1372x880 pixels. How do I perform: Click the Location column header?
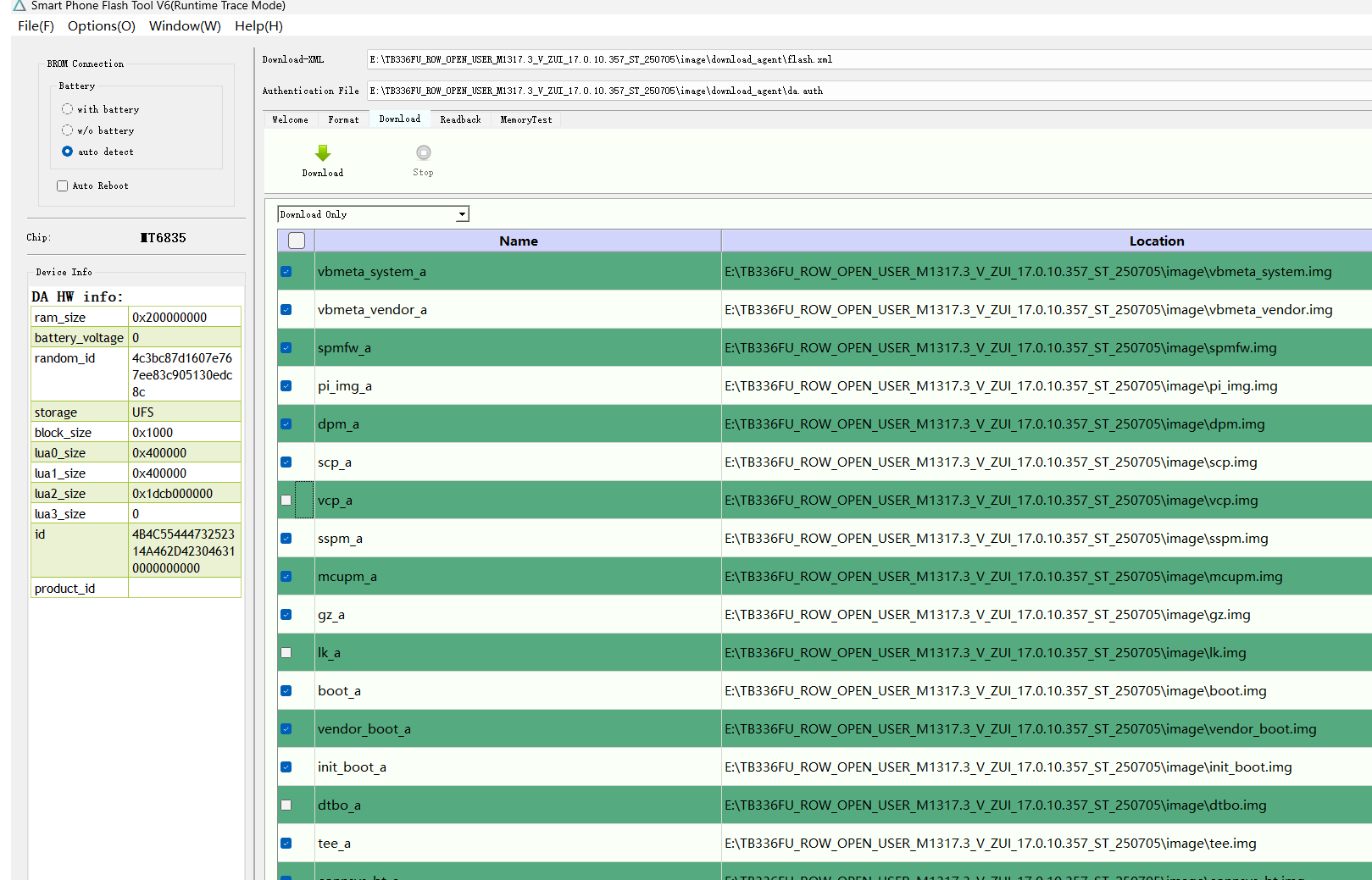coord(1047,241)
